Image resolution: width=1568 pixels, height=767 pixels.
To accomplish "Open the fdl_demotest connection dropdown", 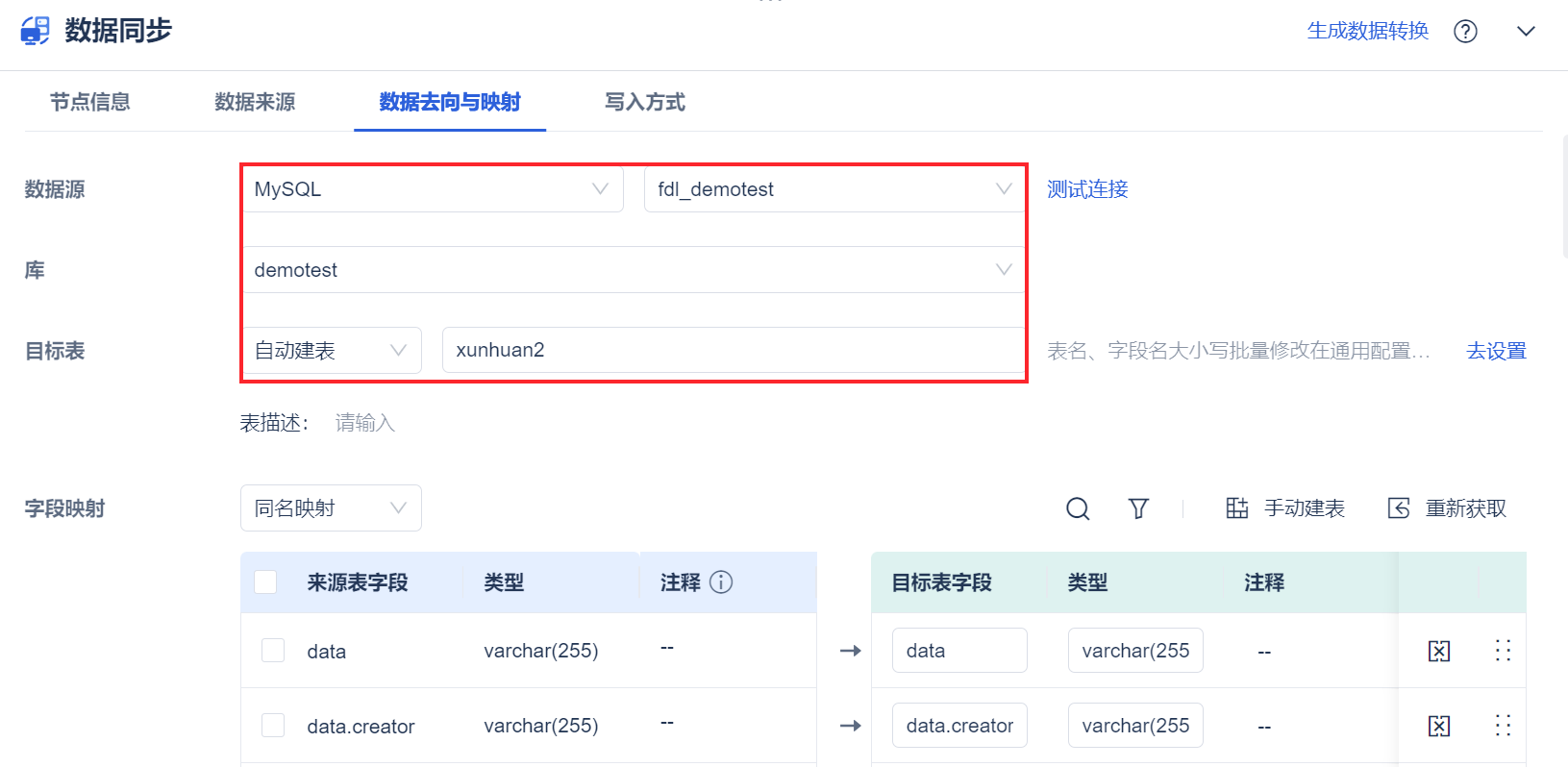I will (x=834, y=189).
